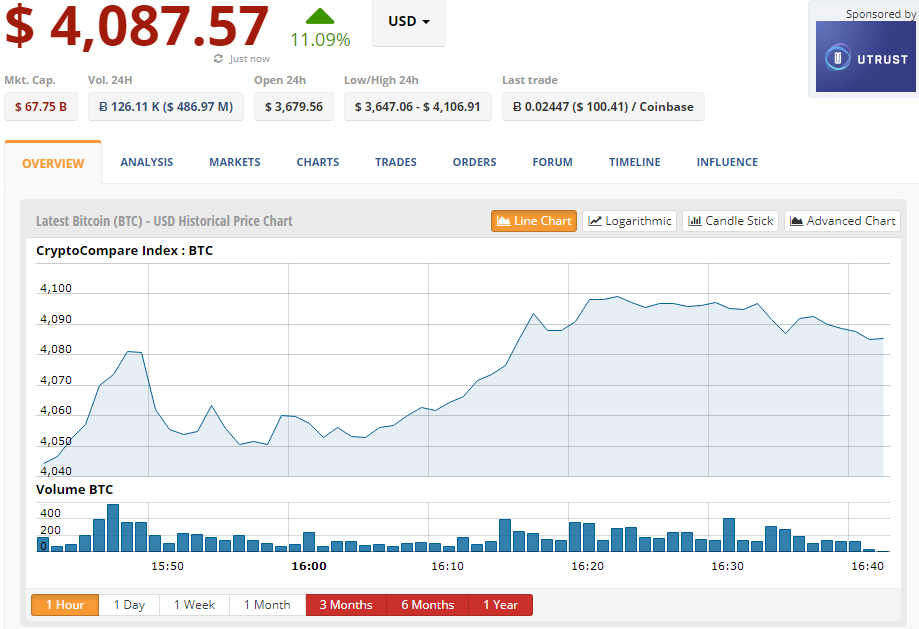Open the Markets tab

point(234,162)
